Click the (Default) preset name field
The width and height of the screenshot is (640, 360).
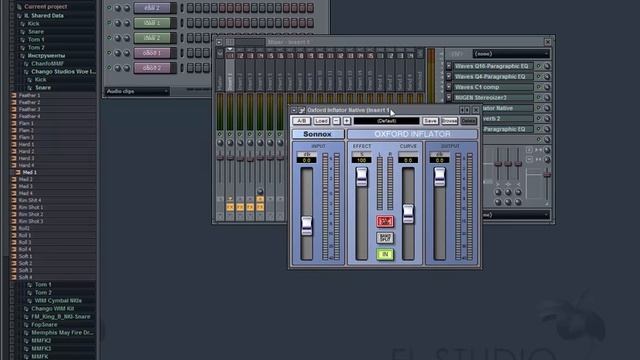coord(386,121)
